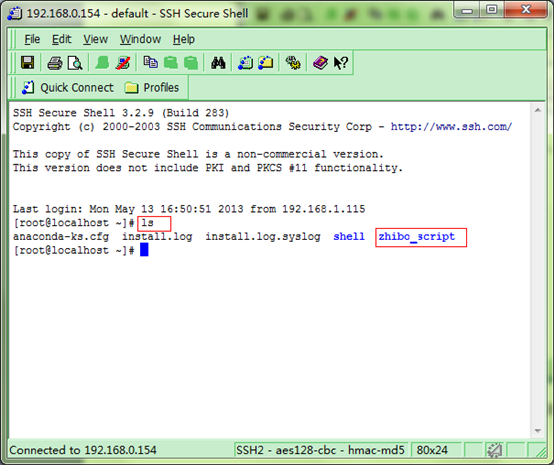Click the Print icon
Image resolution: width=554 pixels, height=465 pixels.
[x=55, y=63]
